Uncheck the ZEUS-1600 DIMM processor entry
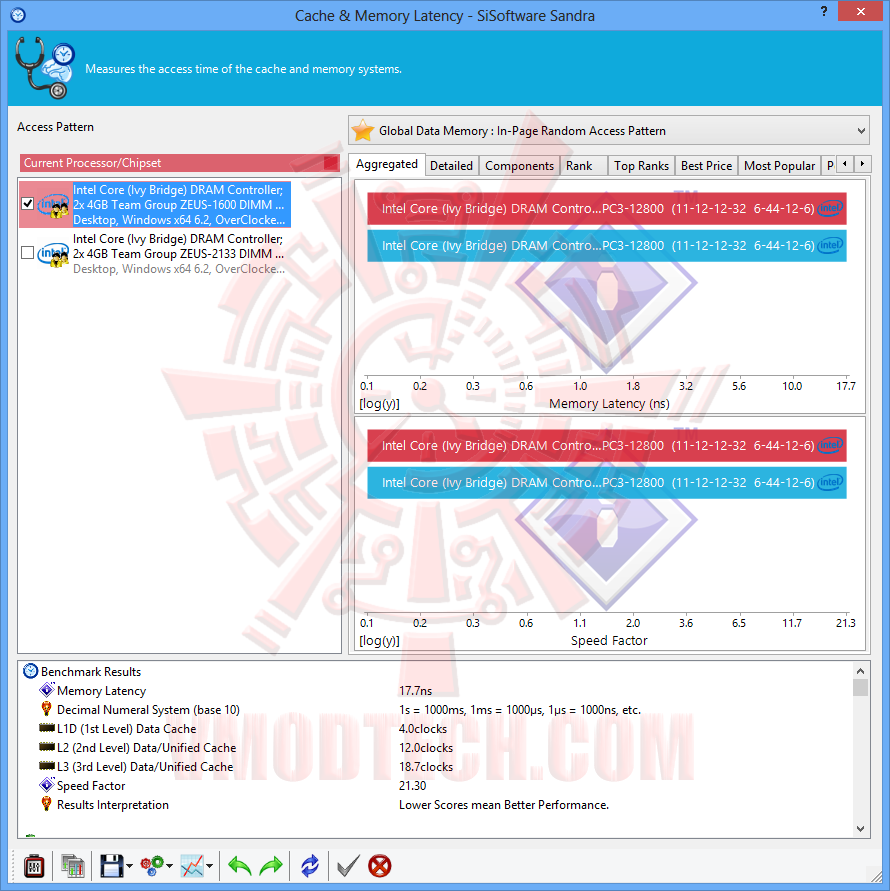The width and height of the screenshot is (890, 891). pyautogui.click(x=27, y=203)
